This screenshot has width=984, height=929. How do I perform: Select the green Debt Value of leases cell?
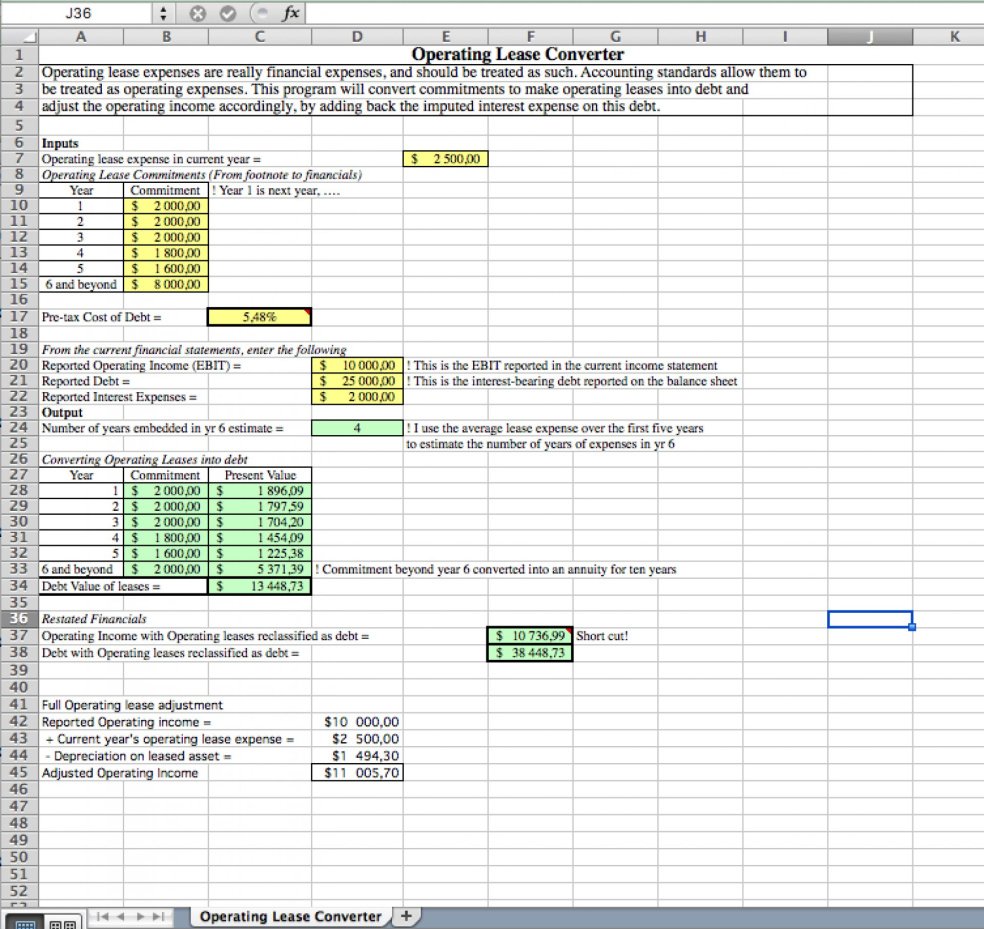[259, 587]
